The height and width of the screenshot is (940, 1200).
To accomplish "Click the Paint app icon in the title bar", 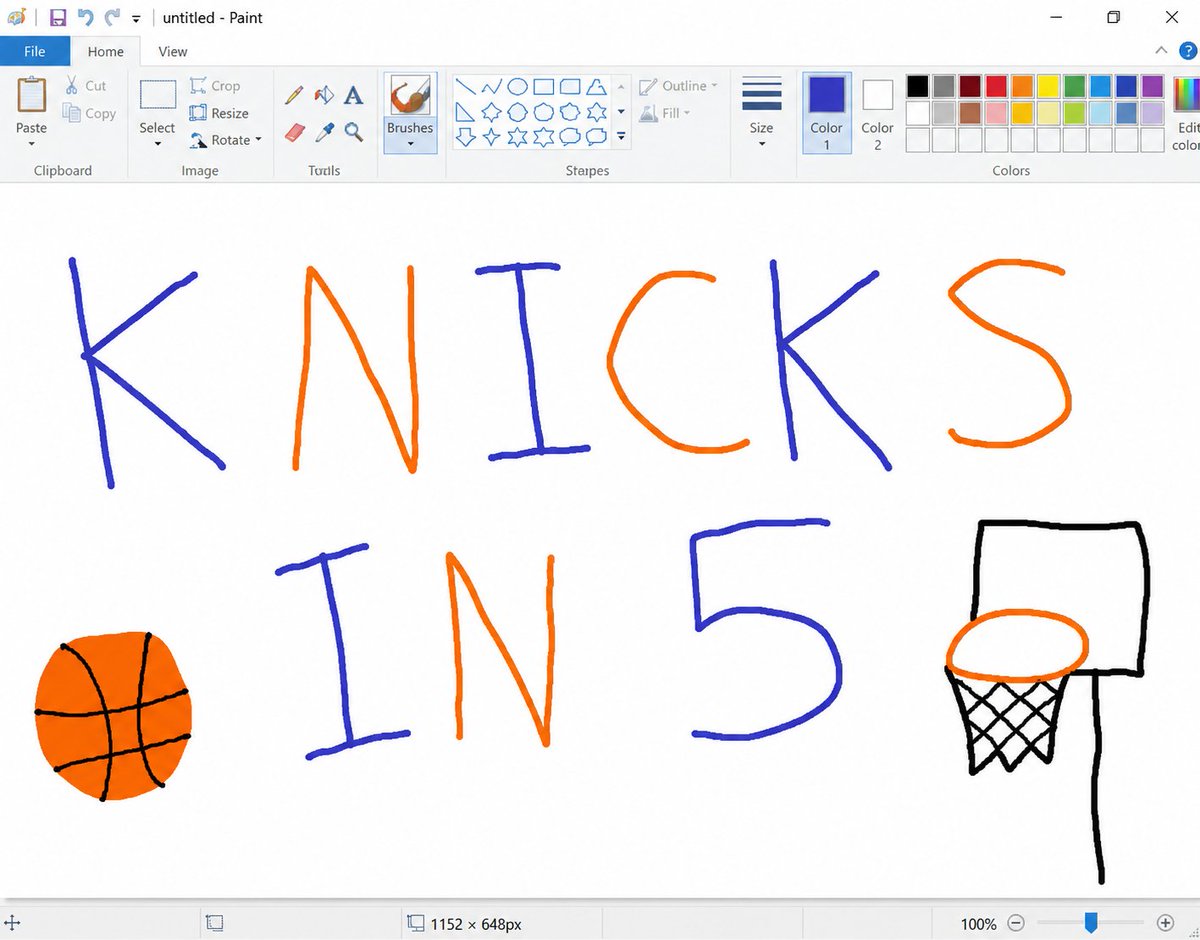I will pos(16,17).
